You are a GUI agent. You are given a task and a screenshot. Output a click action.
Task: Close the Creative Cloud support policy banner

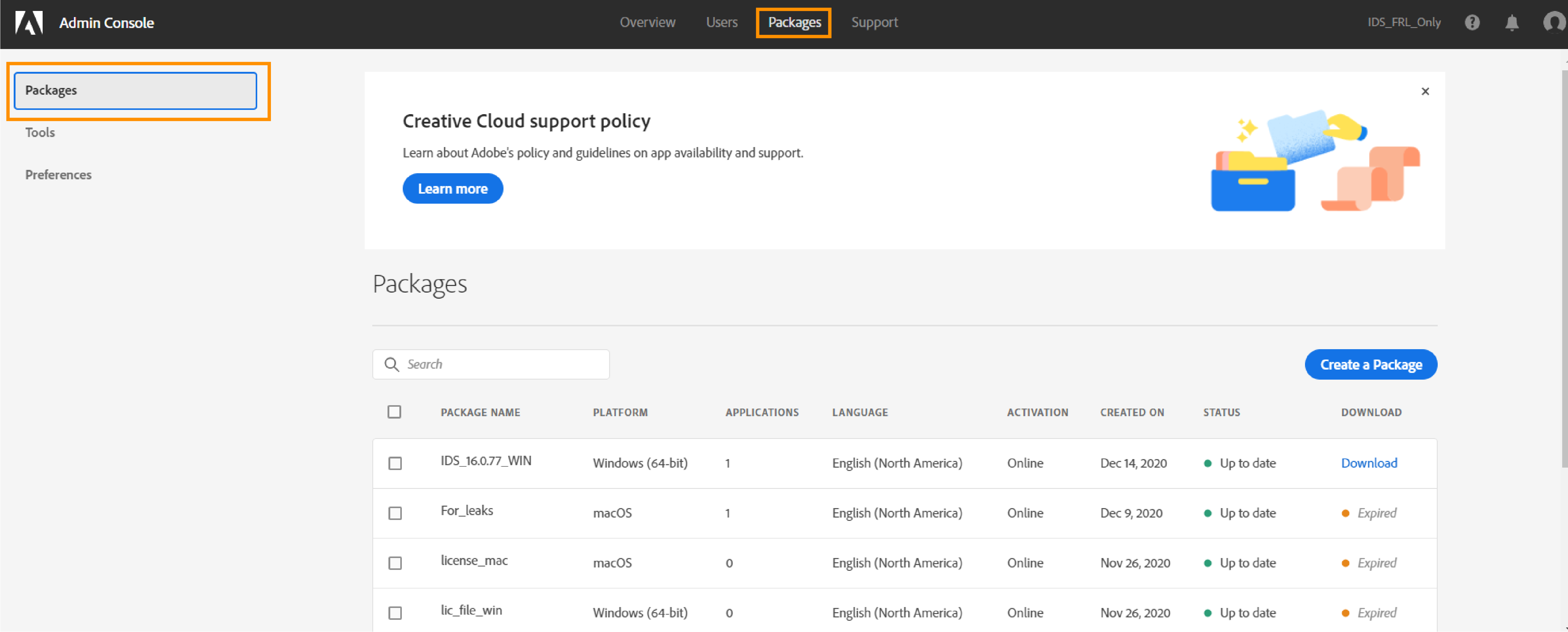(1425, 91)
